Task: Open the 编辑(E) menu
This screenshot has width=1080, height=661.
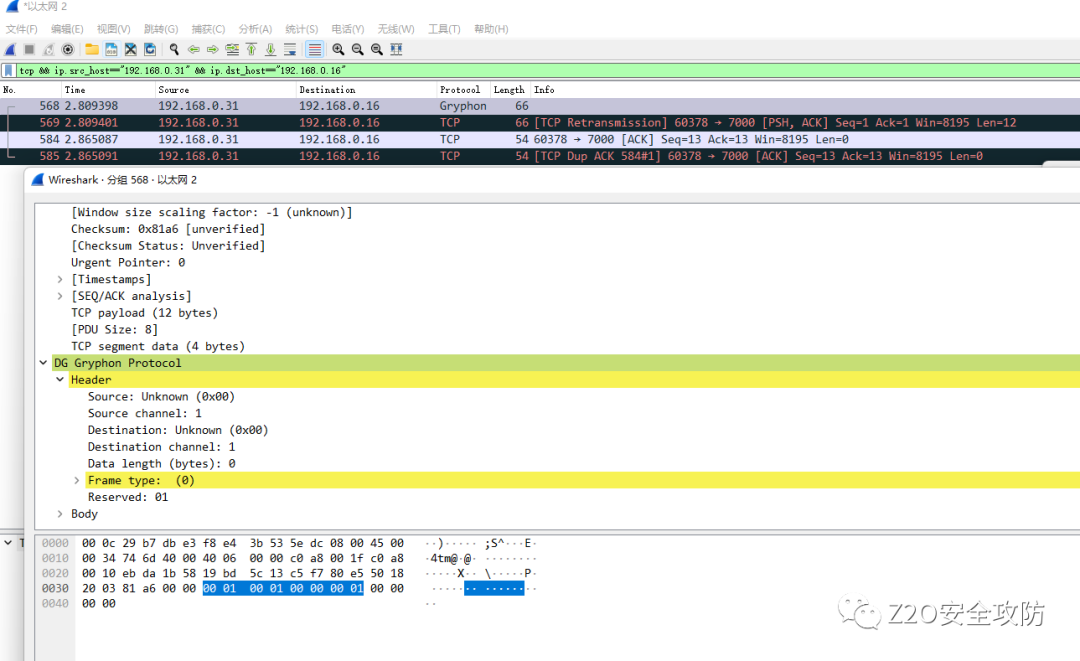Action: (68, 29)
